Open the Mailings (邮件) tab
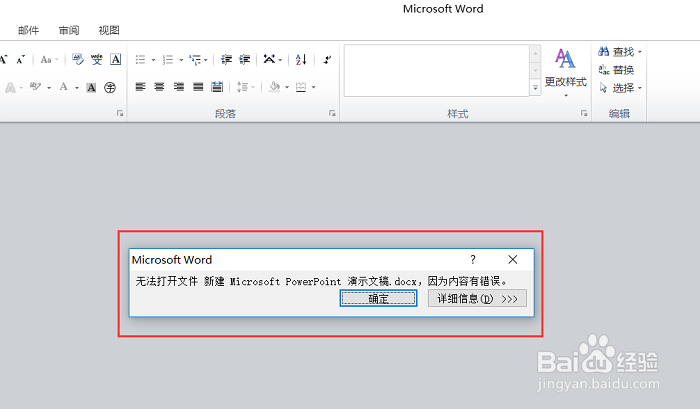This screenshot has height=409, width=700. pyautogui.click(x=29, y=30)
